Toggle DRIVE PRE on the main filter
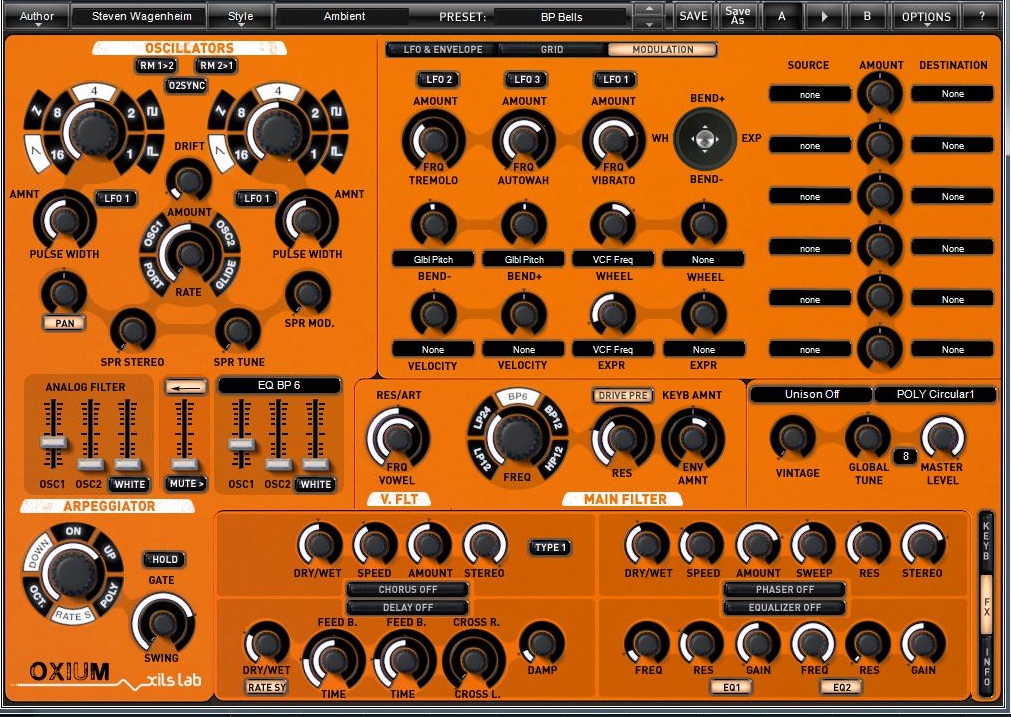The height and width of the screenshot is (717, 1011). [623, 395]
